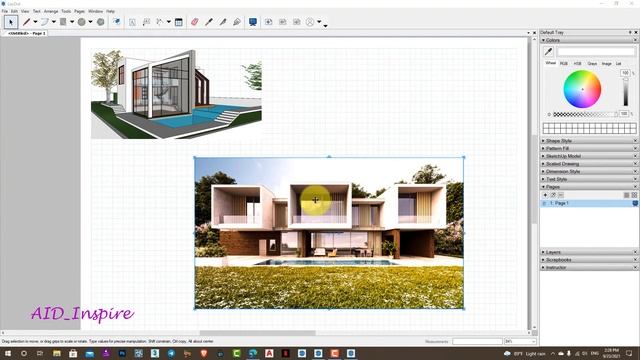
Task: Activate the Circle tool
Action: [82, 22]
